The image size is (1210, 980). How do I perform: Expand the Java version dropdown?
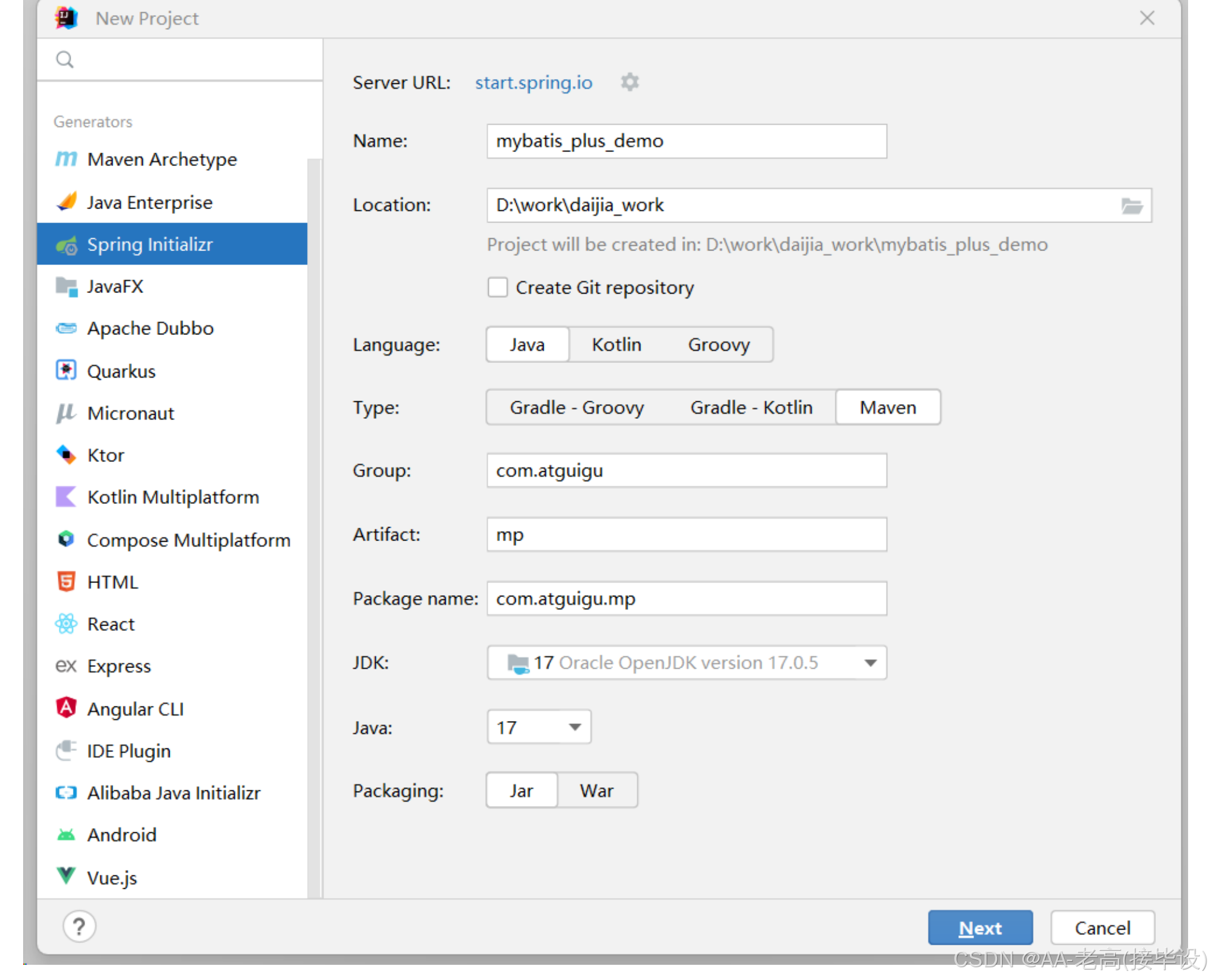[539, 727]
